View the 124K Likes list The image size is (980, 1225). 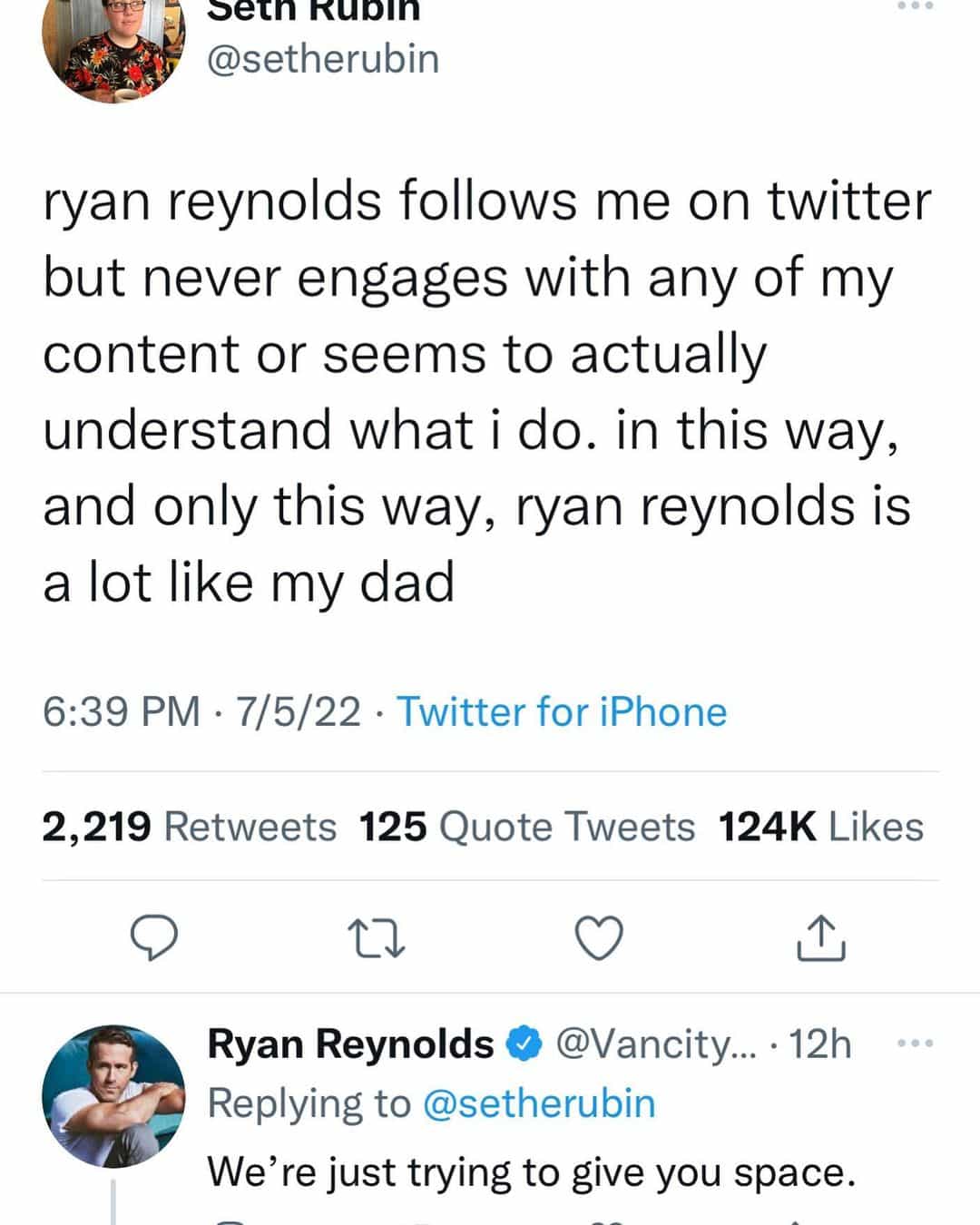[820, 827]
